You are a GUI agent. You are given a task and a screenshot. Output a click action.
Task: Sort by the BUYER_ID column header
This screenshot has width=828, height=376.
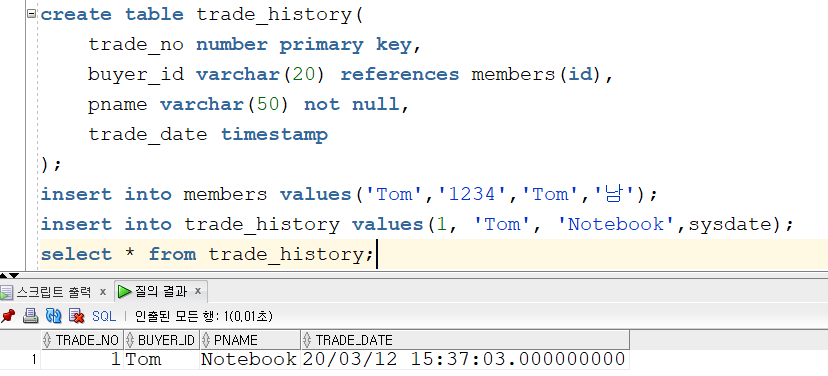pos(161,340)
